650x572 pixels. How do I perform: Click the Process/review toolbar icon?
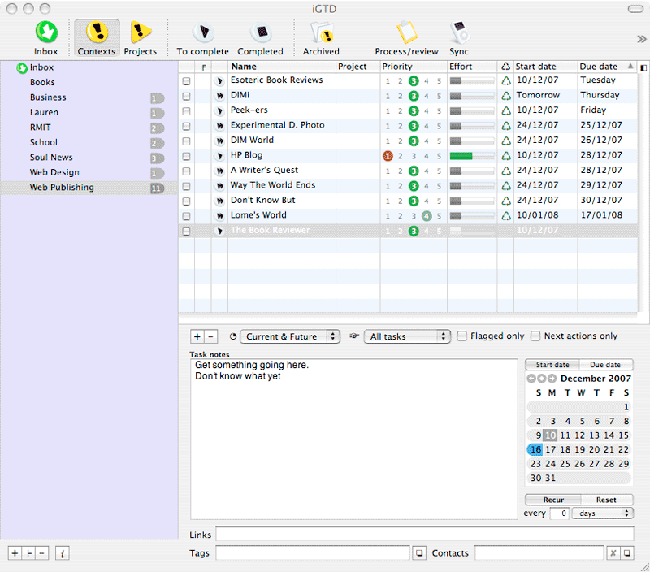click(x=405, y=35)
